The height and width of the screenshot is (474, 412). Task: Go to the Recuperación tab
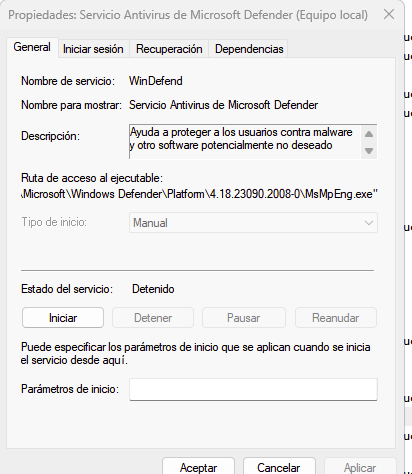(x=169, y=49)
